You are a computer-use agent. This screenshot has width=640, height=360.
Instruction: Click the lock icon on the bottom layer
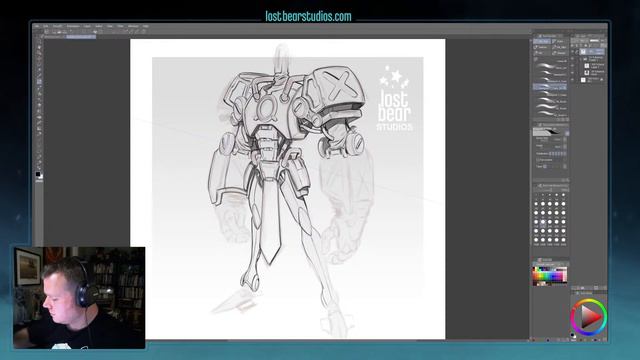pyautogui.click(x=602, y=80)
